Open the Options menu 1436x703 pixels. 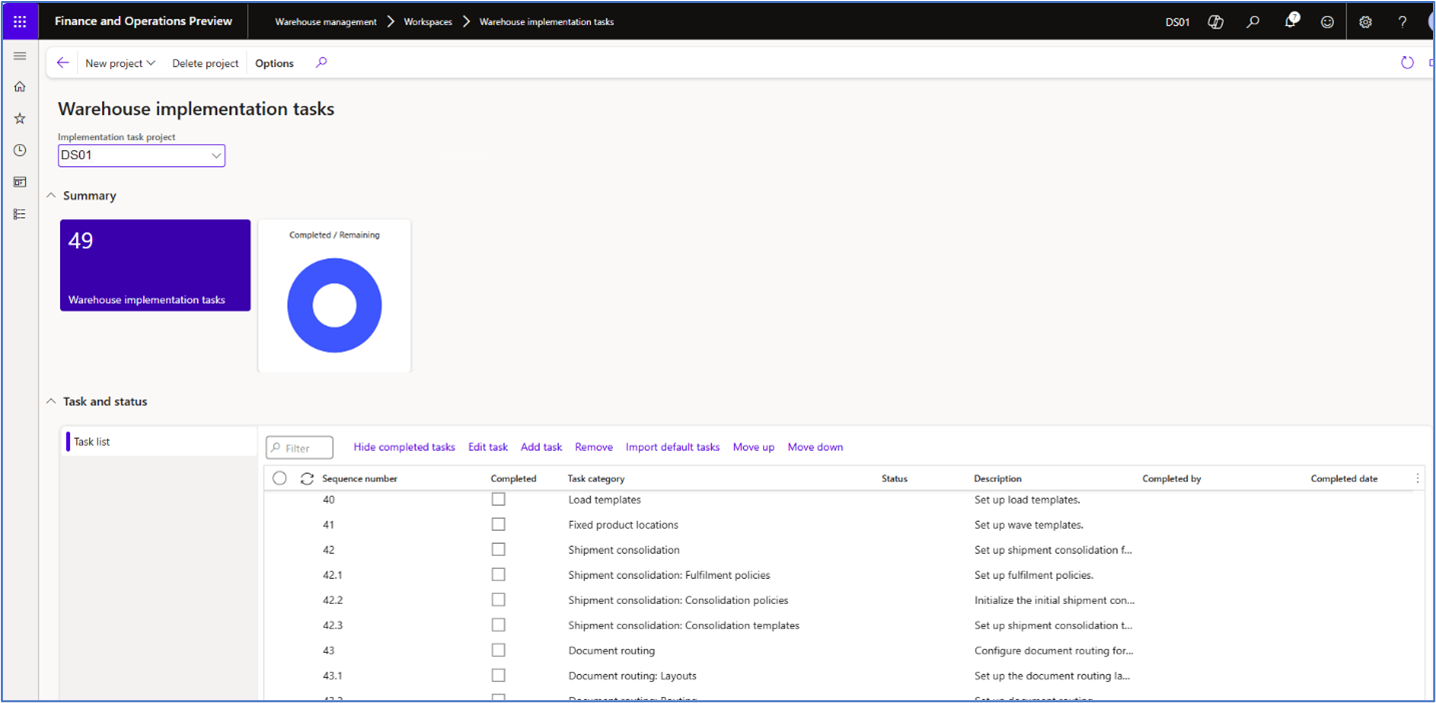point(274,63)
